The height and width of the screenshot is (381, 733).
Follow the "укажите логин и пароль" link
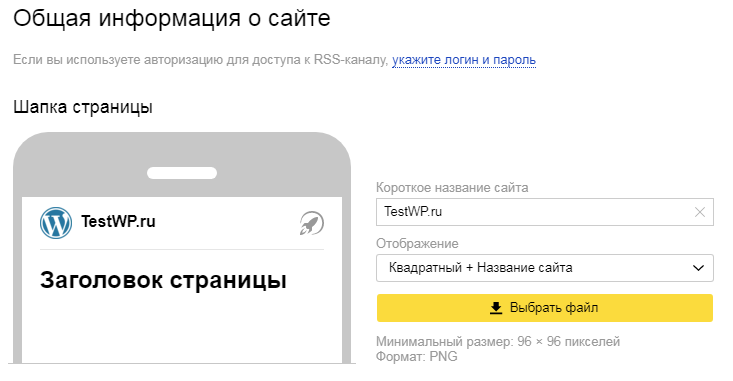pyautogui.click(x=464, y=60)
